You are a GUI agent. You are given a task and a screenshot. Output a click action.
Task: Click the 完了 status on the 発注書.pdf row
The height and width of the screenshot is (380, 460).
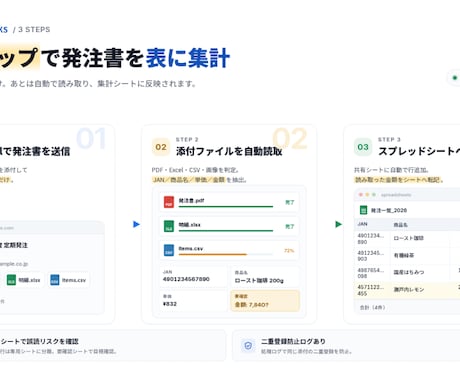click(x=290, y=202)
